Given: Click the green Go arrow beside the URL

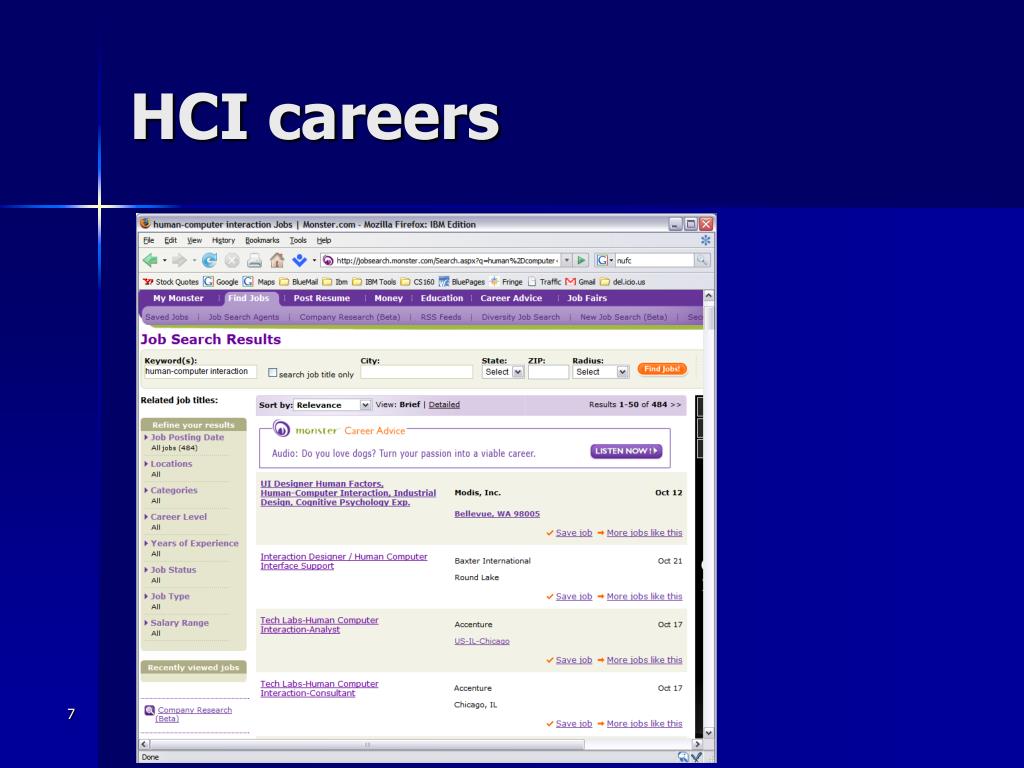Looking at the screenshot, I should (581, 260).
